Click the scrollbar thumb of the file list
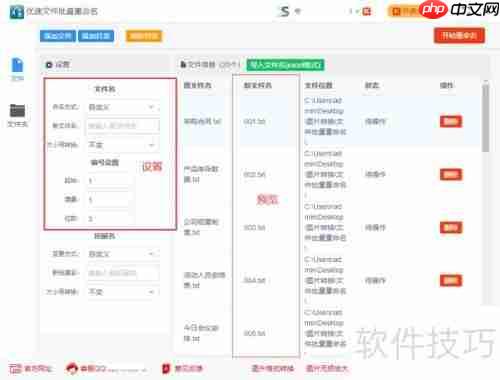Screen dimensions: 500x380 (486, 117)
